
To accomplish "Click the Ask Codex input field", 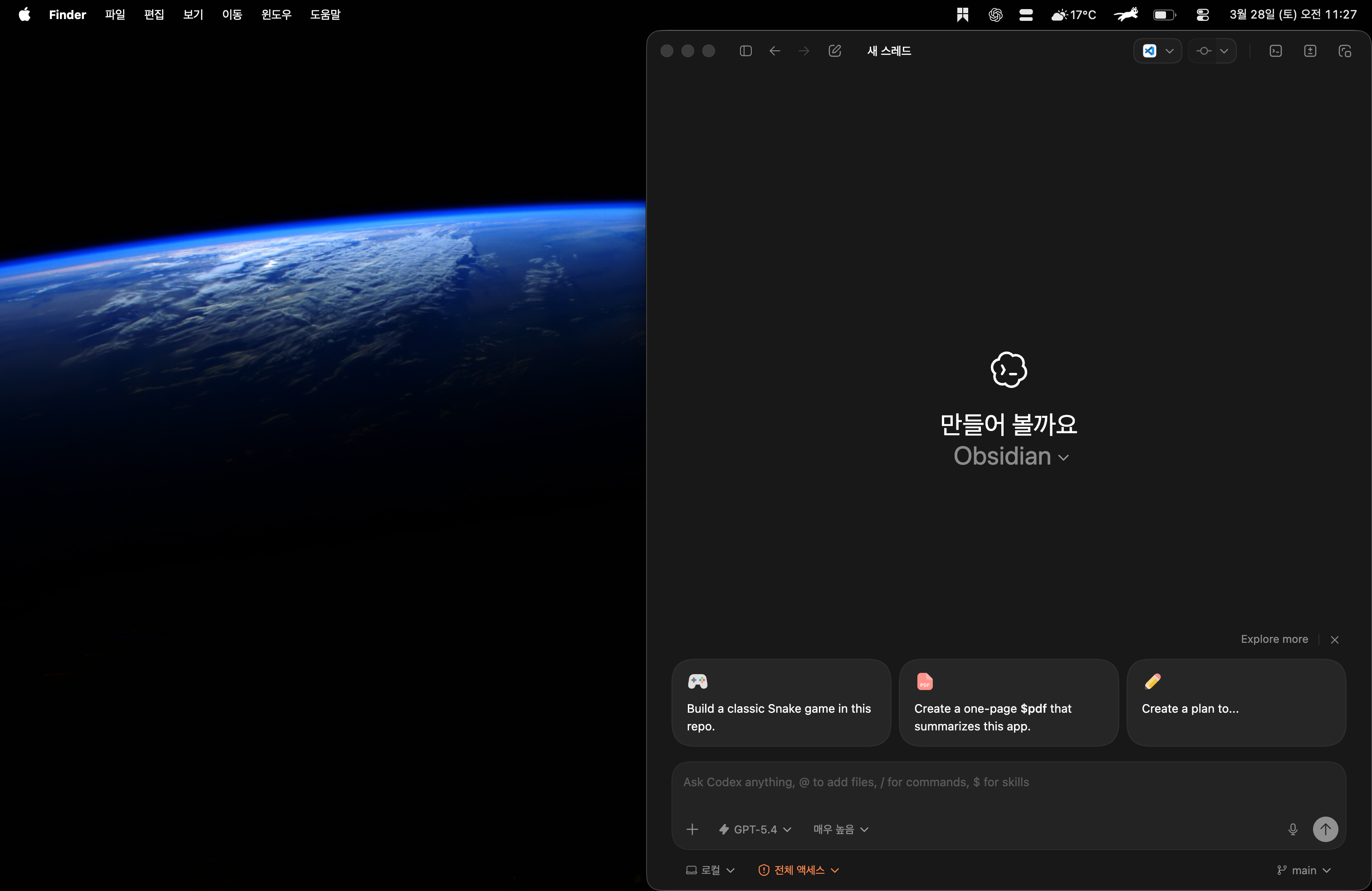I will (980, 782).
